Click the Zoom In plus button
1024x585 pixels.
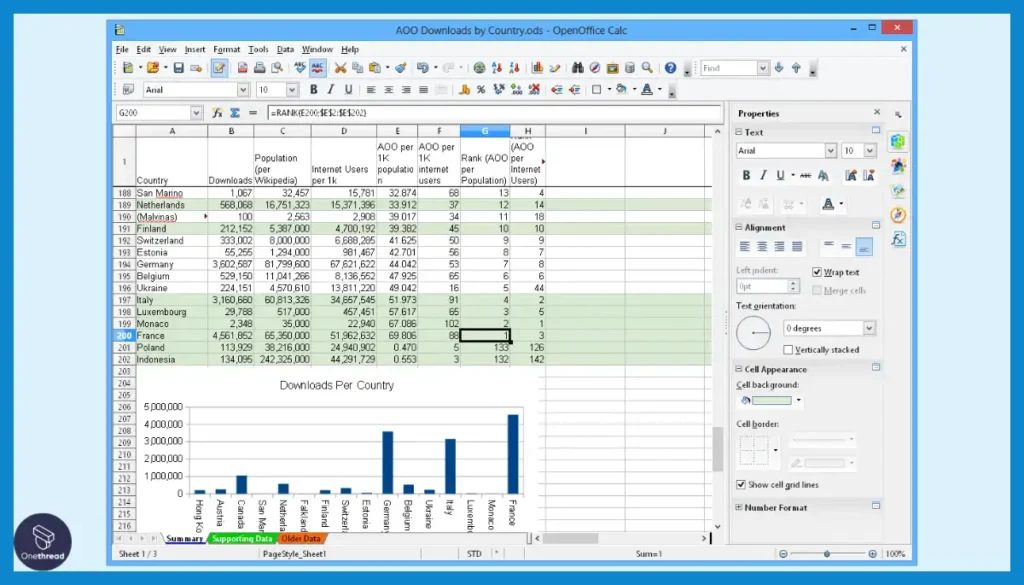click(x=872, y=554)
